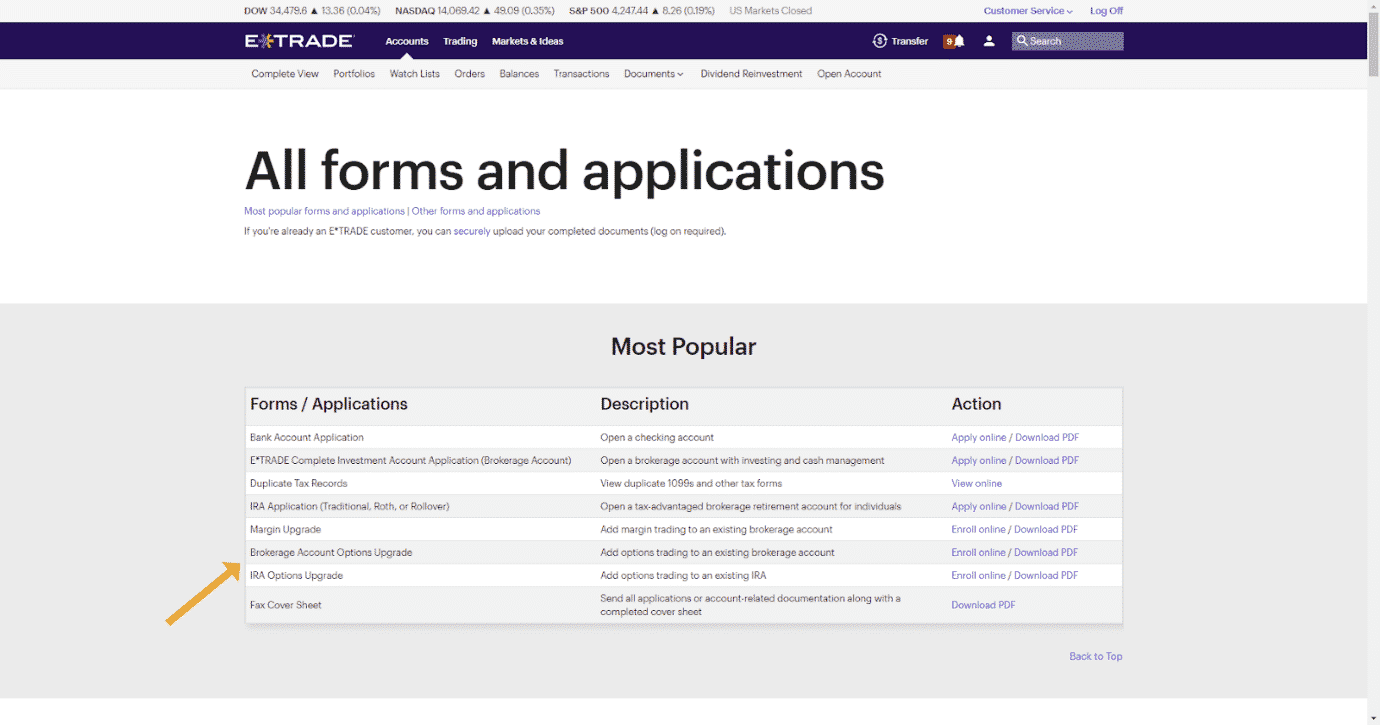The height and width of the screenshot is (725, 1380).
Task: View Duplicate Tax Records online
Action: 977,484
